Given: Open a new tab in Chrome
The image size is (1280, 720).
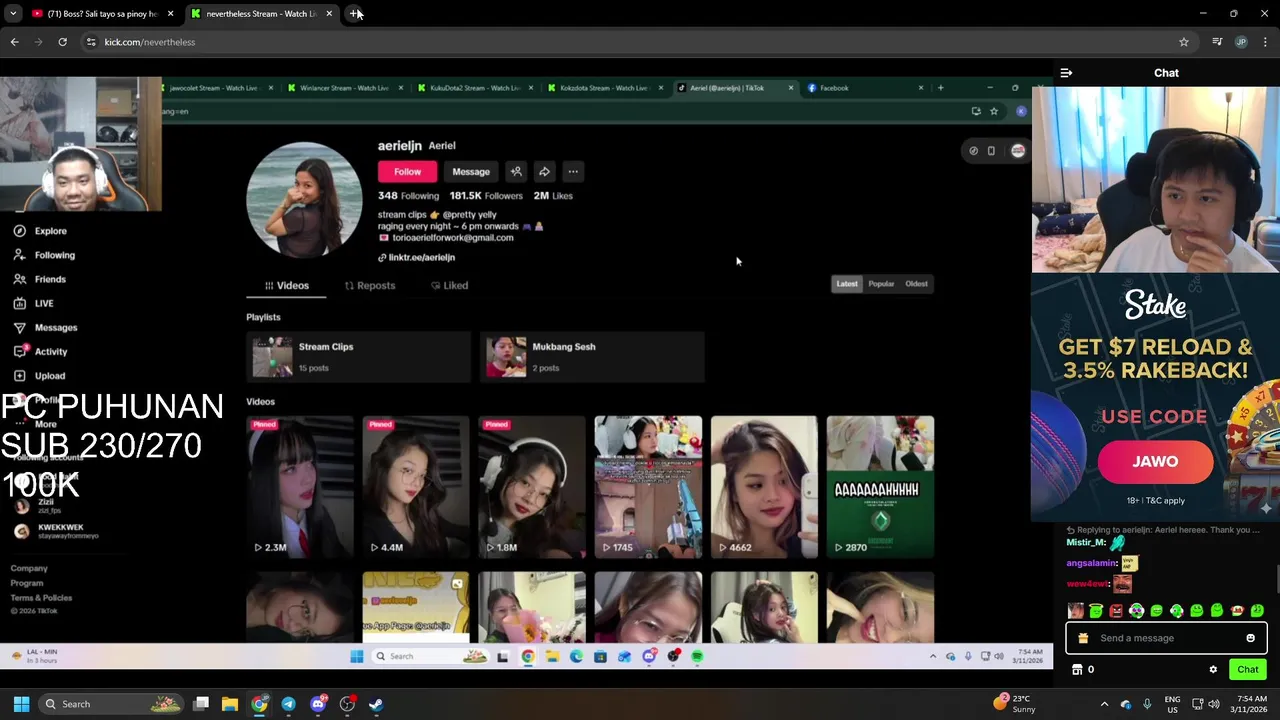Looking at the screenshot, I should pos(355,14).
